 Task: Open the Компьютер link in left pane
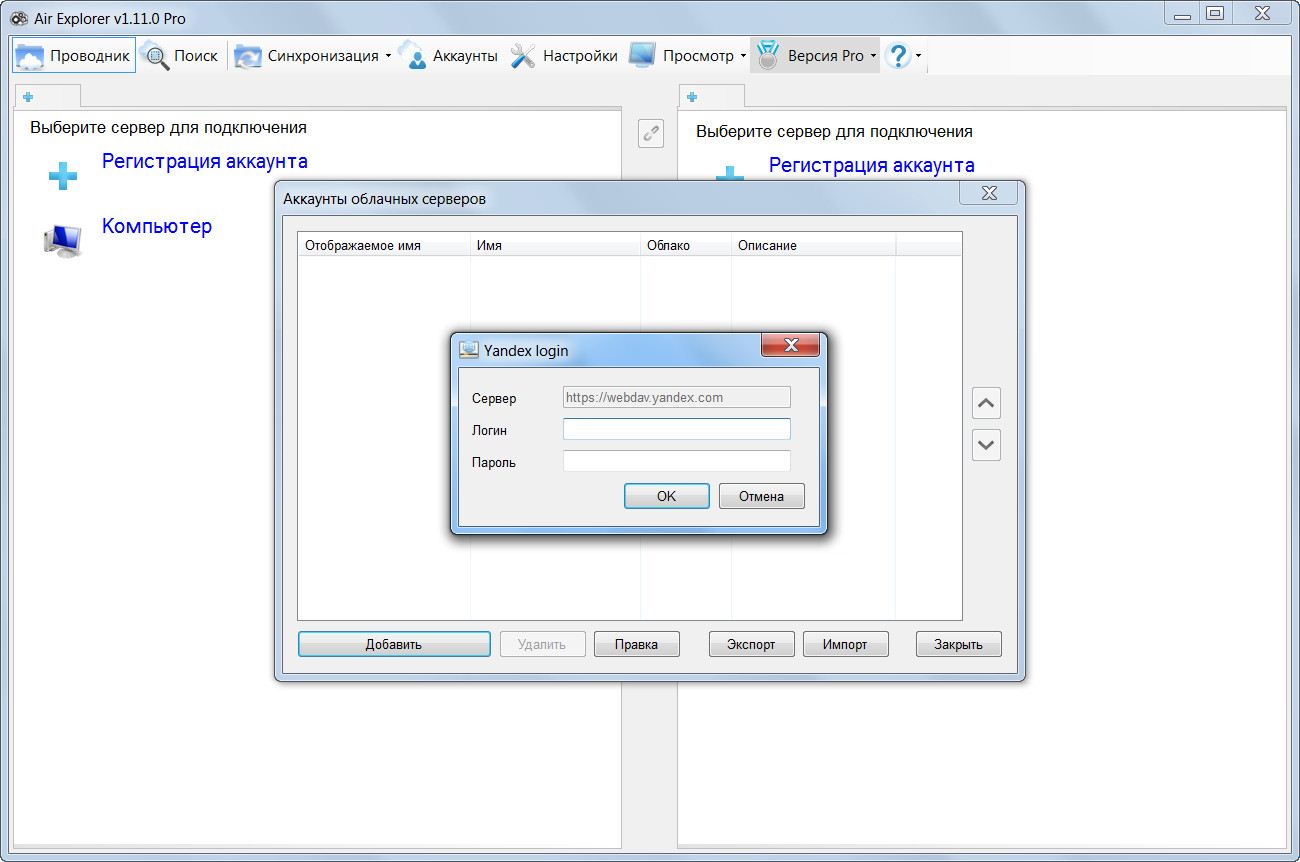(x=157, y=226)
